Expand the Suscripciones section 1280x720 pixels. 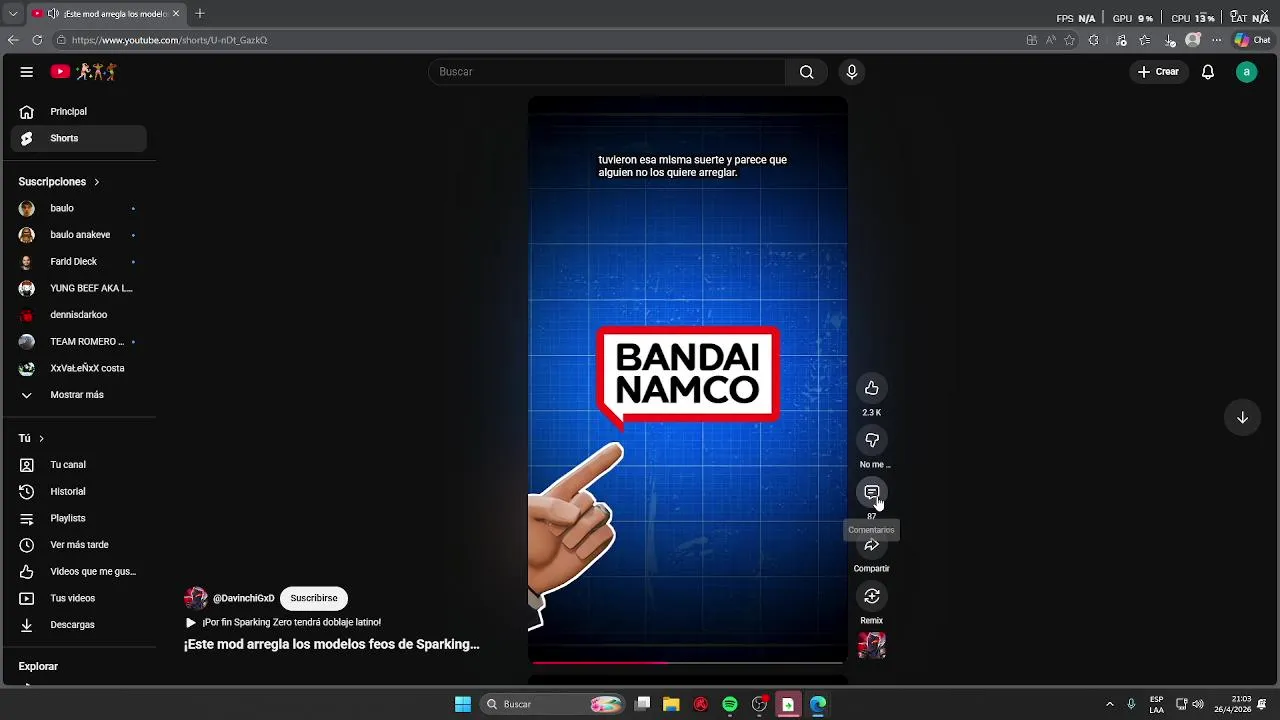60,182
